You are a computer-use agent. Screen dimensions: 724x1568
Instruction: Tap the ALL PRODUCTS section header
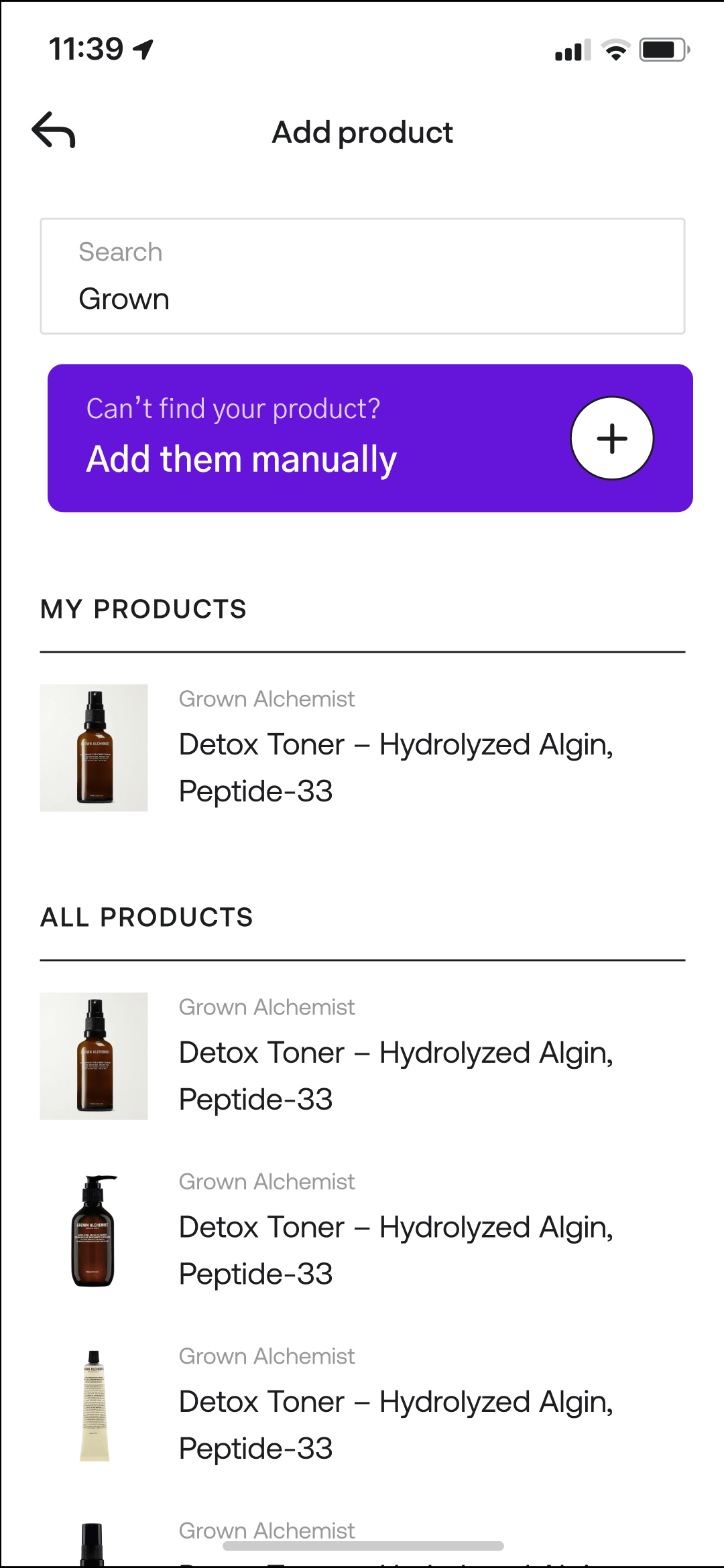(147, 917)
